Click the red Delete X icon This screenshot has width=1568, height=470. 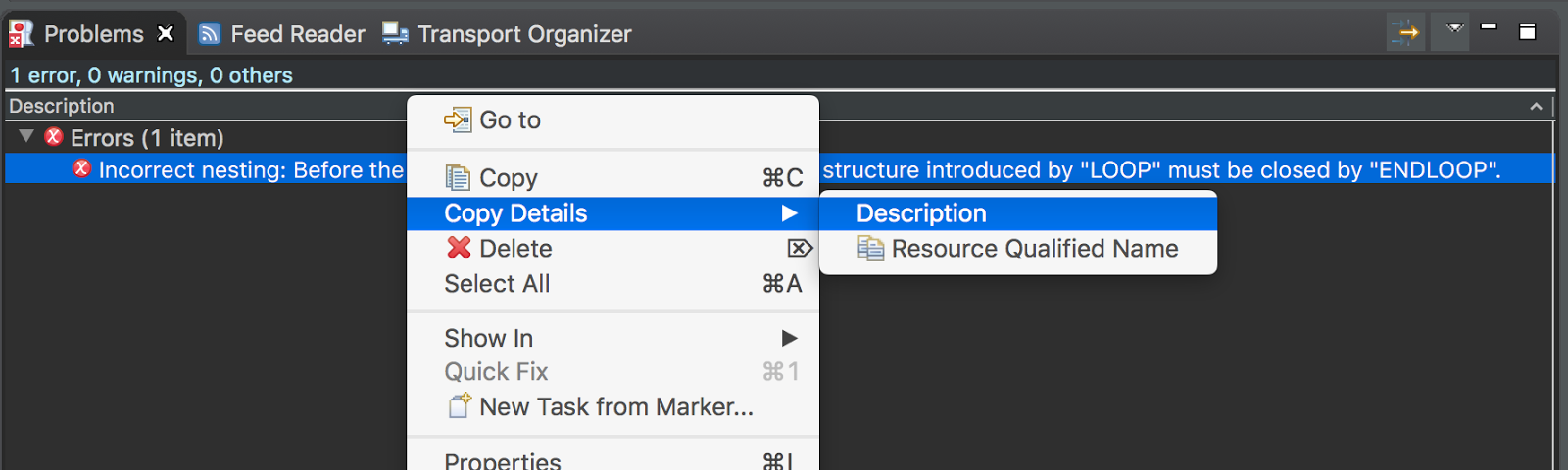tap(459, 248)
